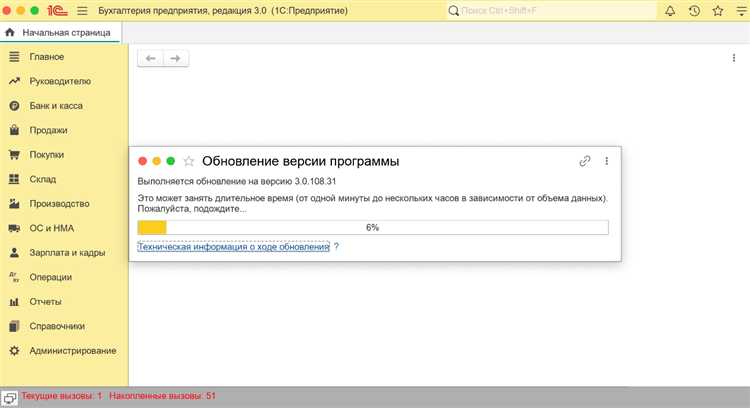Image resolution: width=750 pixels, height=408 pixels.
Task: Click the Зарплата и кадры person icon
Action: pyautogui.click(x=14, y=252)
